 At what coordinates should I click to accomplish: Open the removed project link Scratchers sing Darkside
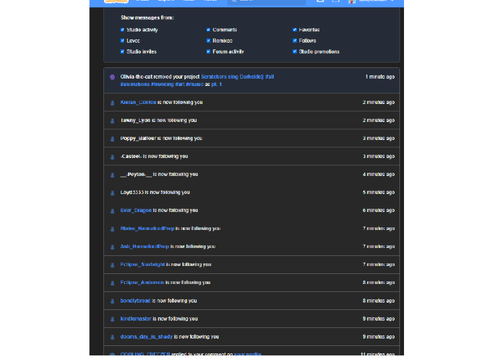pyautogui.click(x=237, y=77)
